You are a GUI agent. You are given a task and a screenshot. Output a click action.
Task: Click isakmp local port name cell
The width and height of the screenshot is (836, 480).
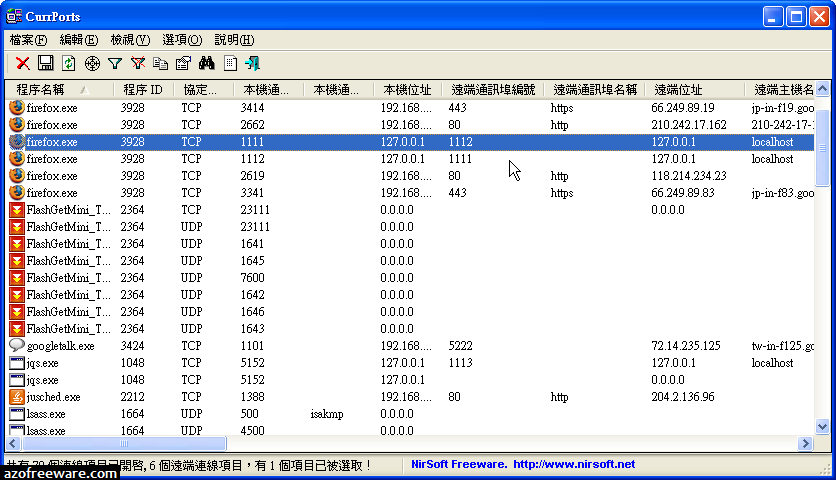click(x=327, y=414)
